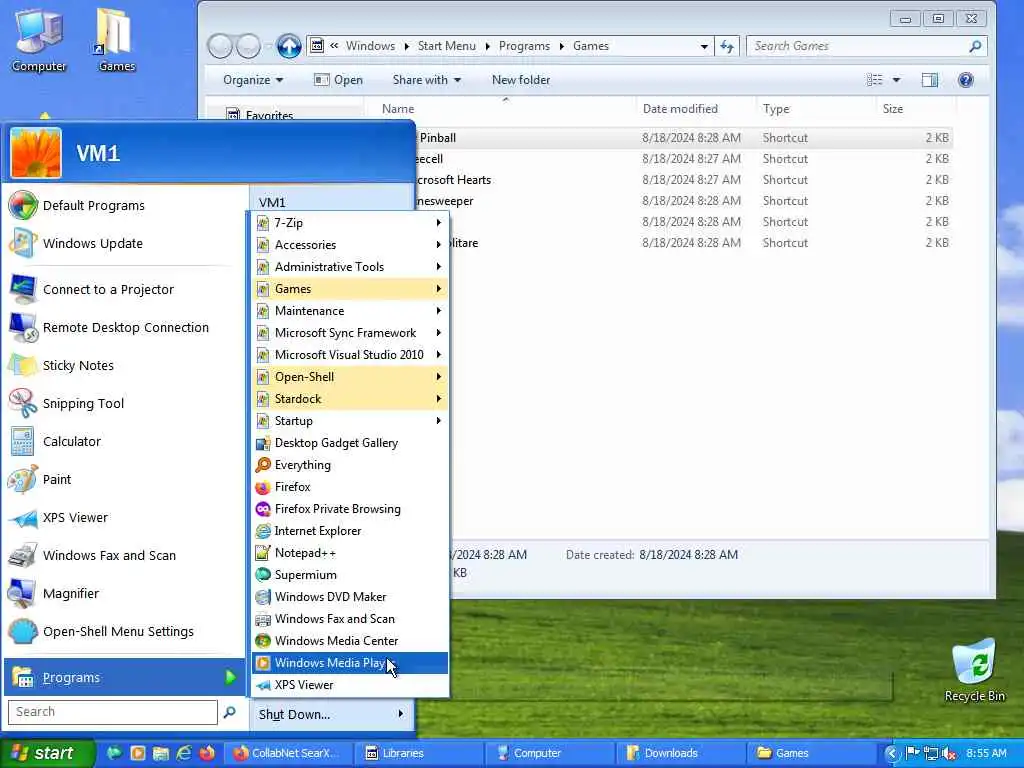Launch Desktop Gadget Gallery
This screenshot has width=1024, height=768.
pos(350,443)
